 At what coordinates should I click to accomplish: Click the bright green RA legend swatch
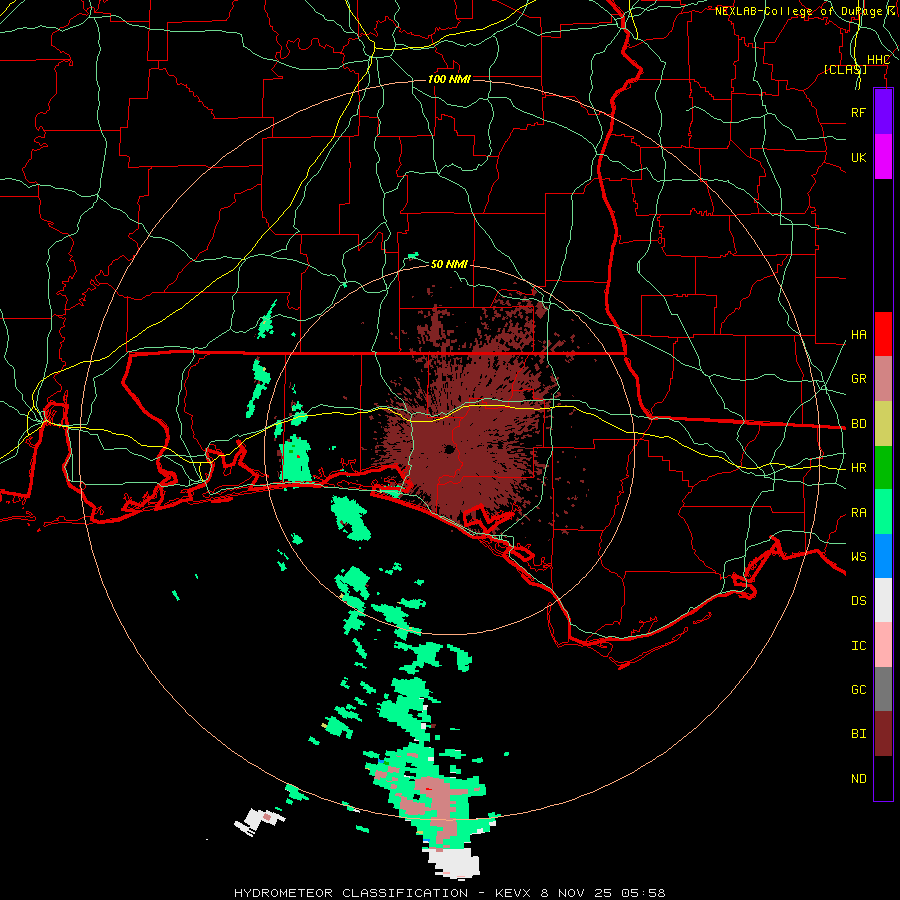883,512
